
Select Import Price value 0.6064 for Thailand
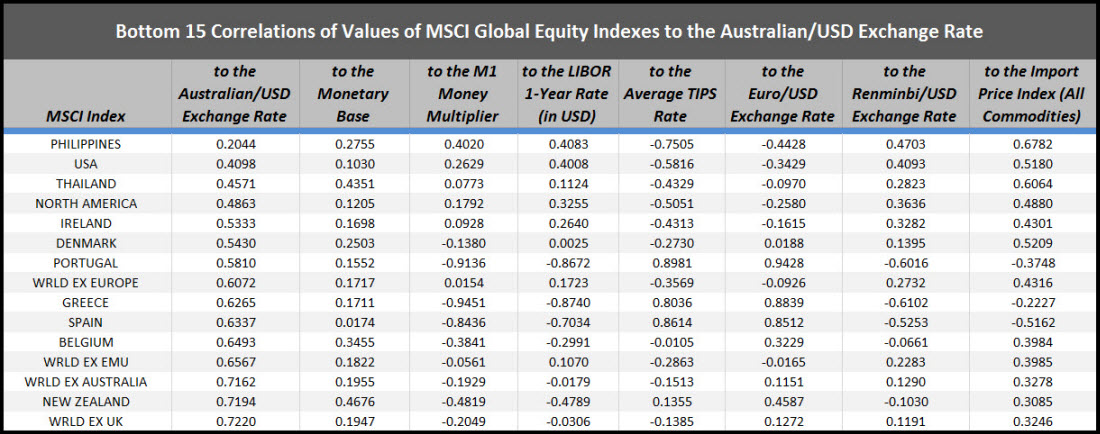tap(1032, 184)
